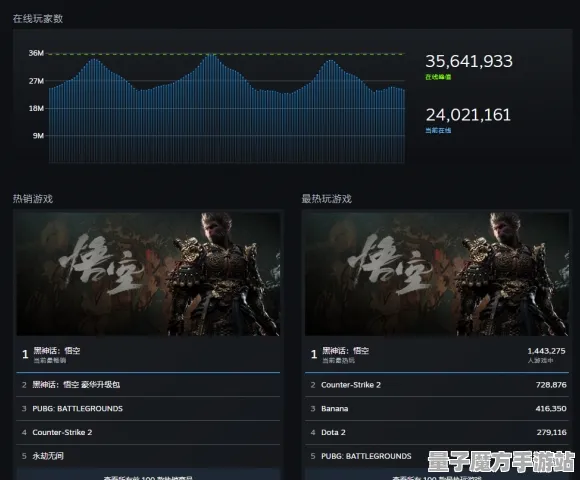Open most played 黑神话：悟空 row

(436, 354)
